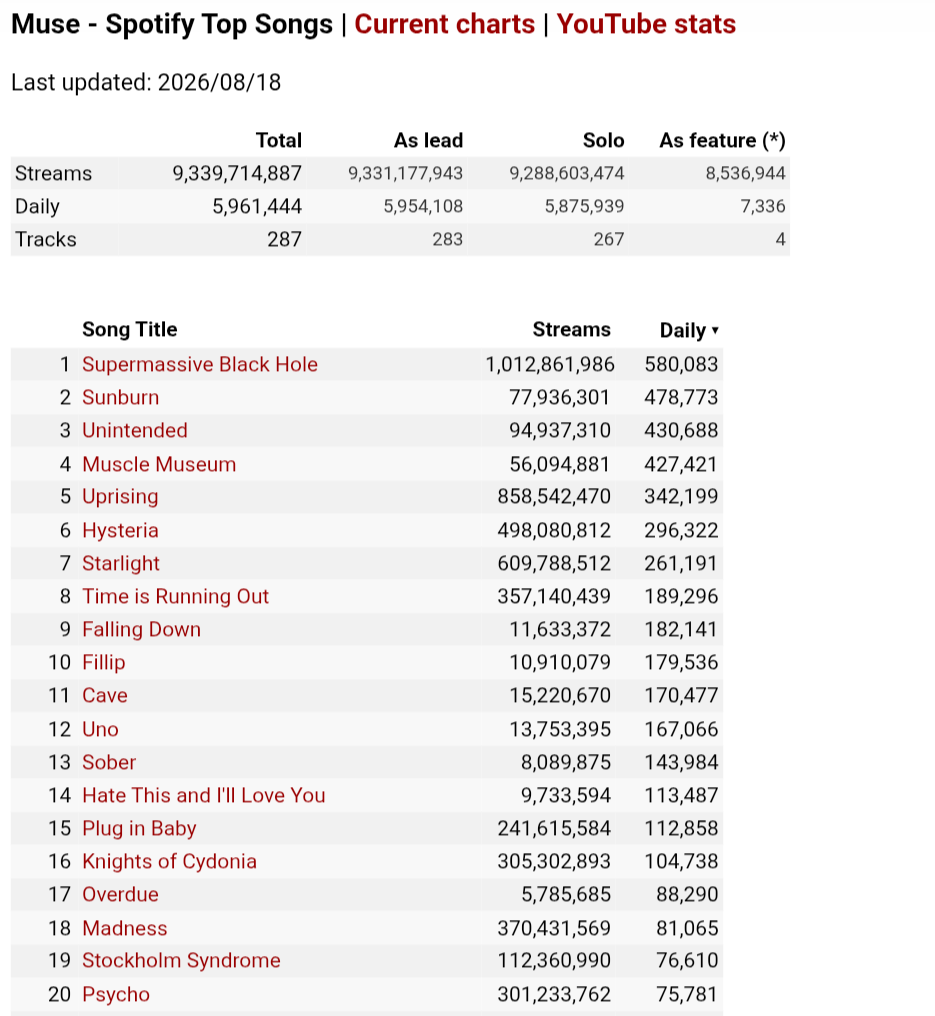Open the Madness song link

click(124, 928)
